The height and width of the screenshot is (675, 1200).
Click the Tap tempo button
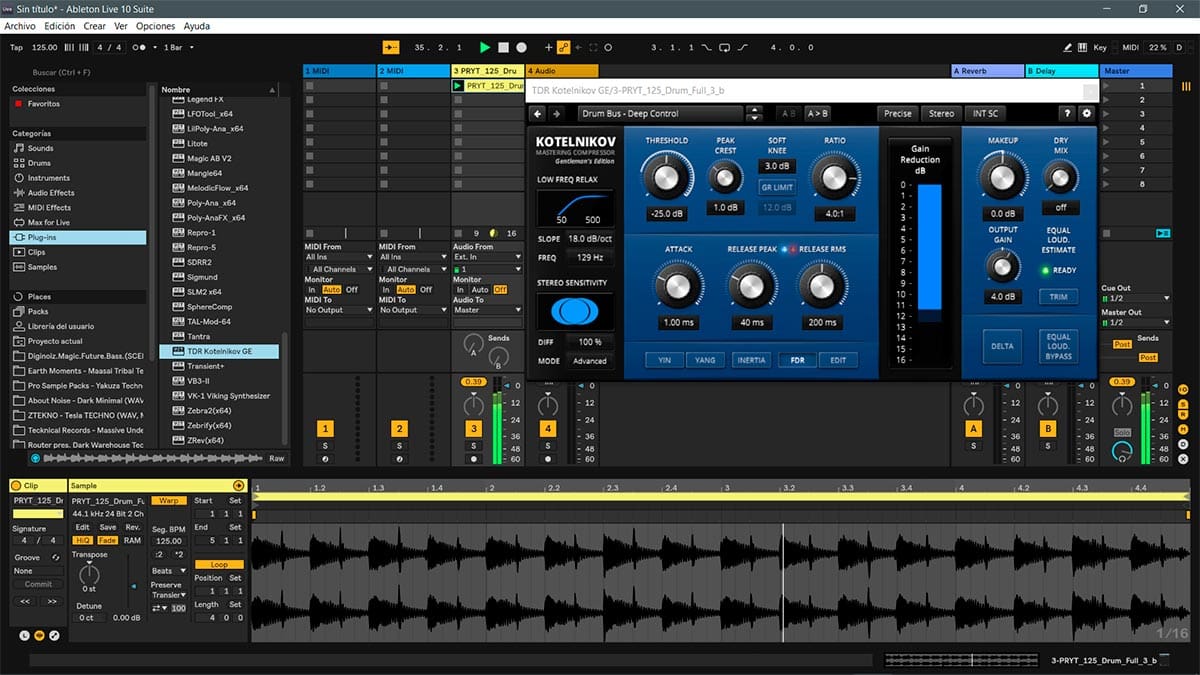click(x=16, y=47)
